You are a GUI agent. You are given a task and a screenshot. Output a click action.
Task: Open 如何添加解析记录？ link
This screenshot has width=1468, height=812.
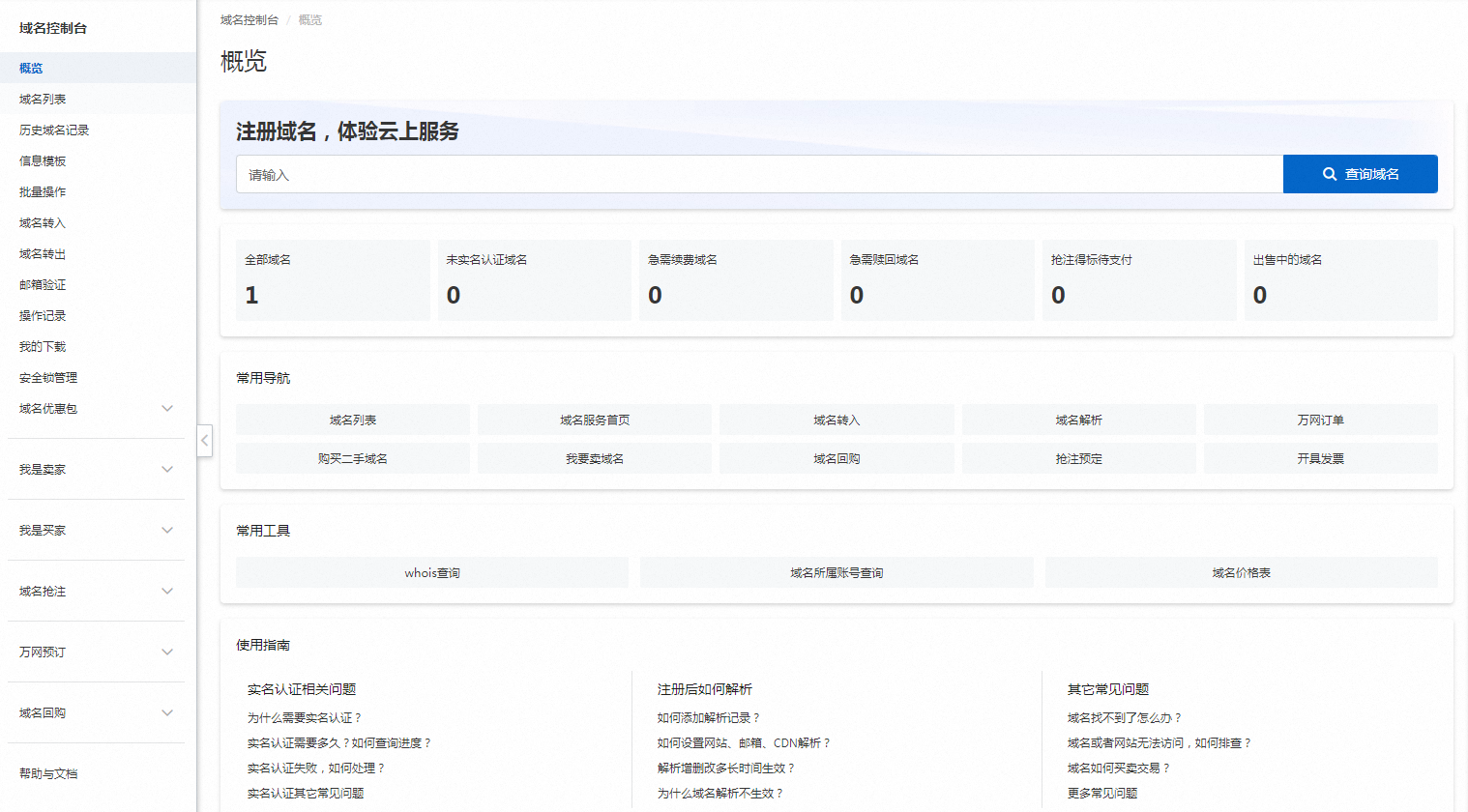(x=709, y=717)
